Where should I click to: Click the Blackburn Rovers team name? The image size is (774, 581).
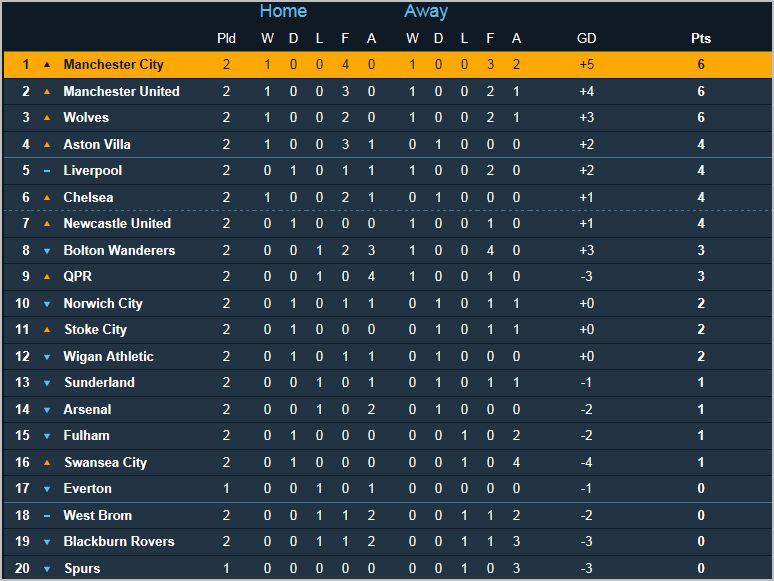119,542
